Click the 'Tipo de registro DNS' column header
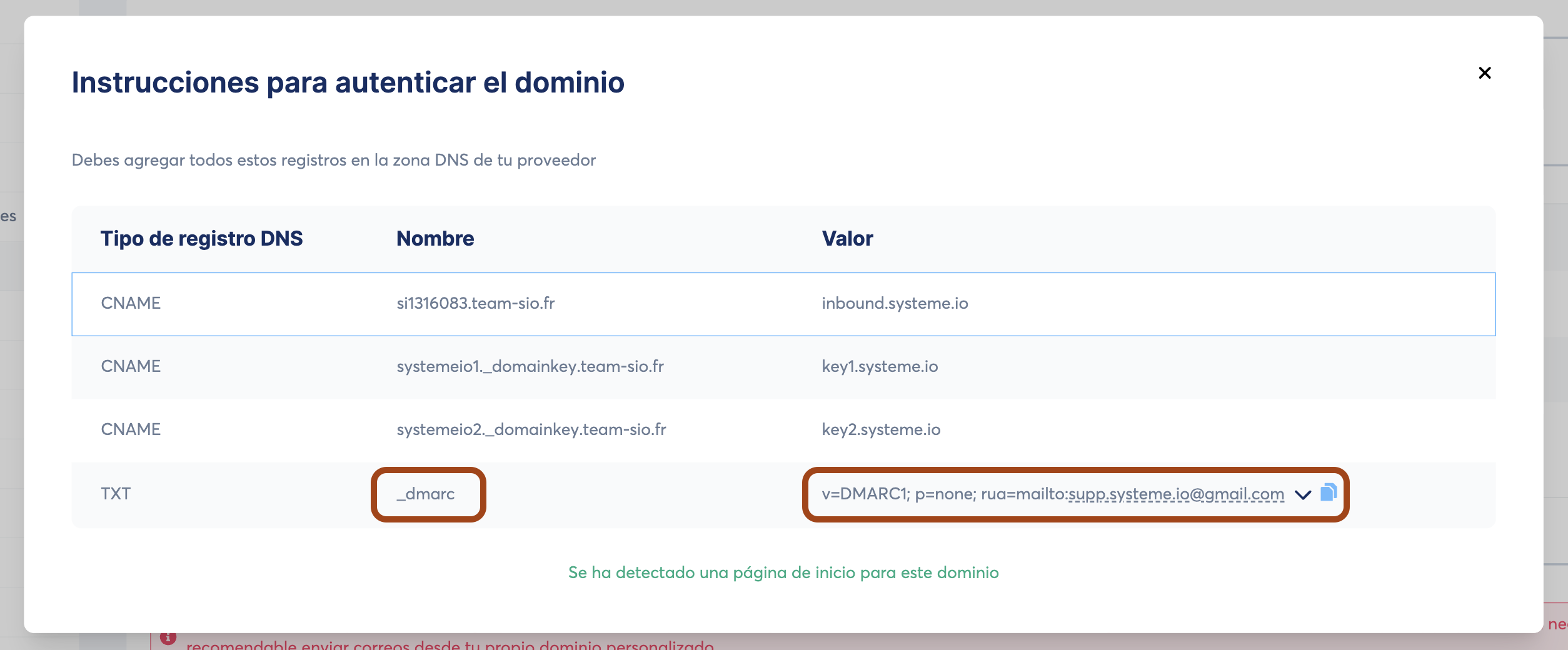This screenshot has width=1568, height=650. 201,239
